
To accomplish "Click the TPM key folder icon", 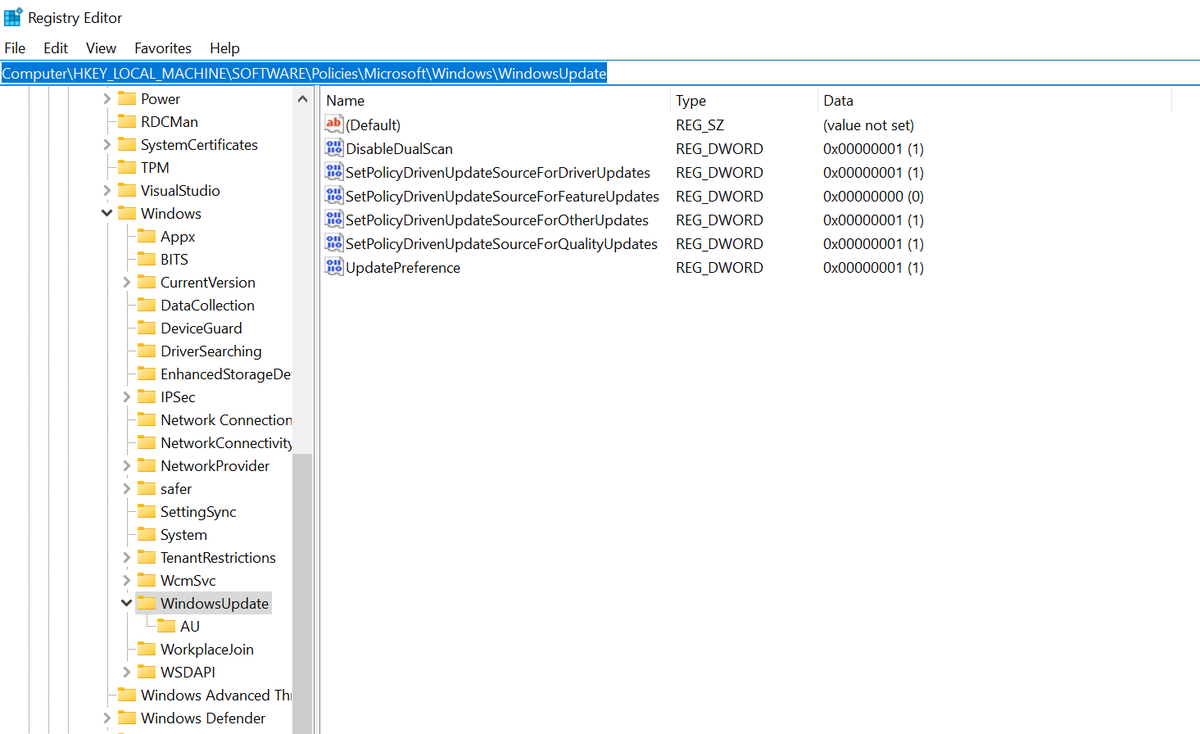I will coord(126,168).
